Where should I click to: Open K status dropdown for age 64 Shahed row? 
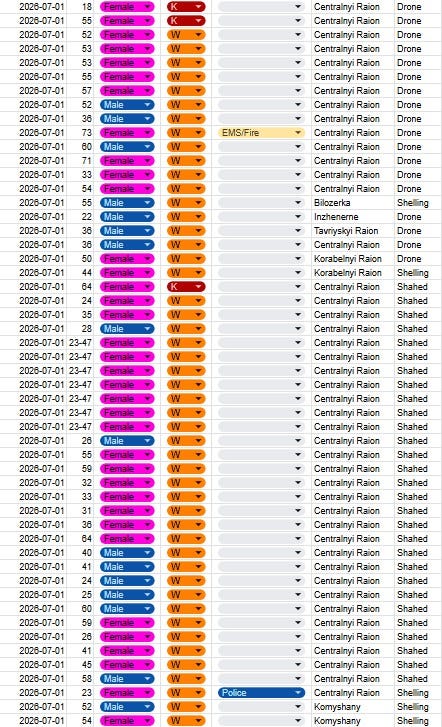[186, 287]
